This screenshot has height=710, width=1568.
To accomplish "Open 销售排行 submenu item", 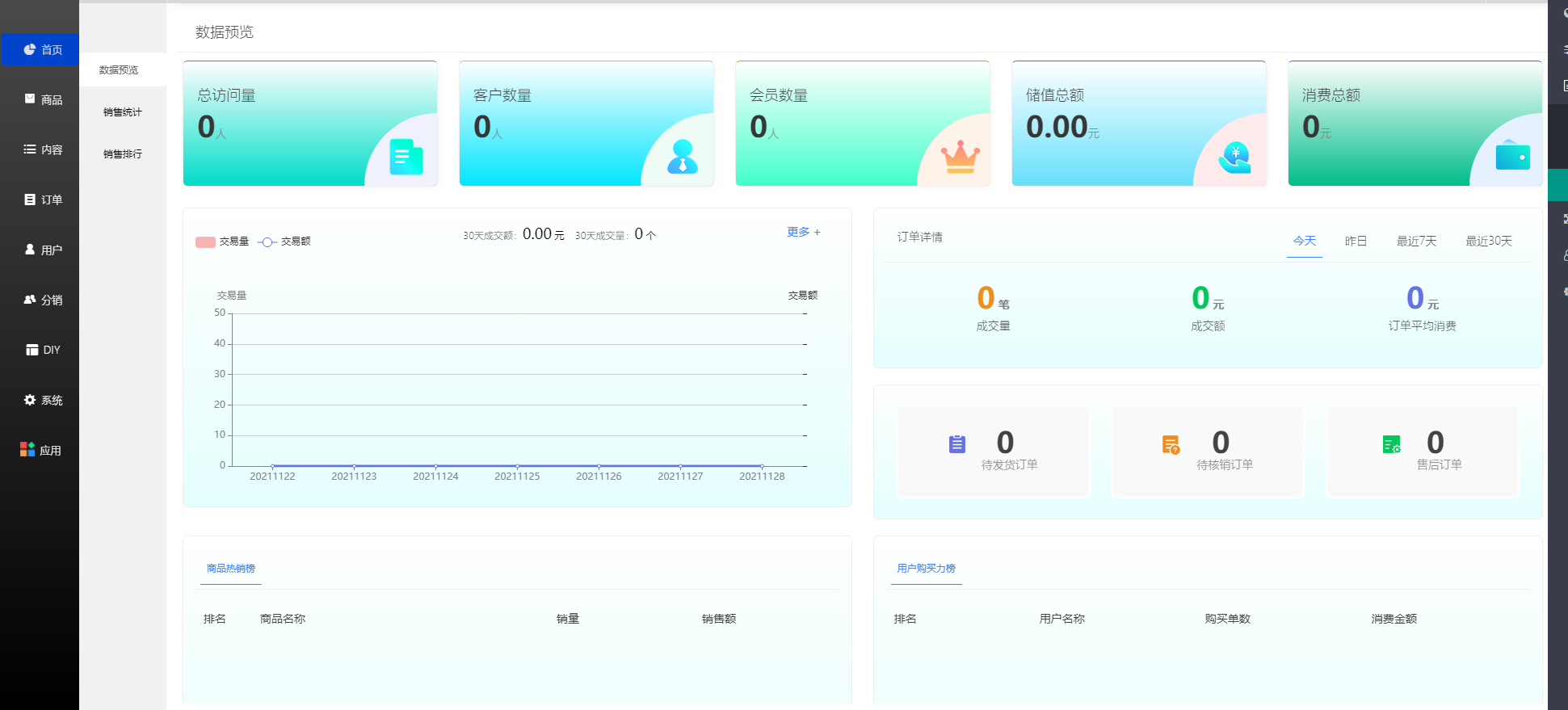I will point(123,154).
